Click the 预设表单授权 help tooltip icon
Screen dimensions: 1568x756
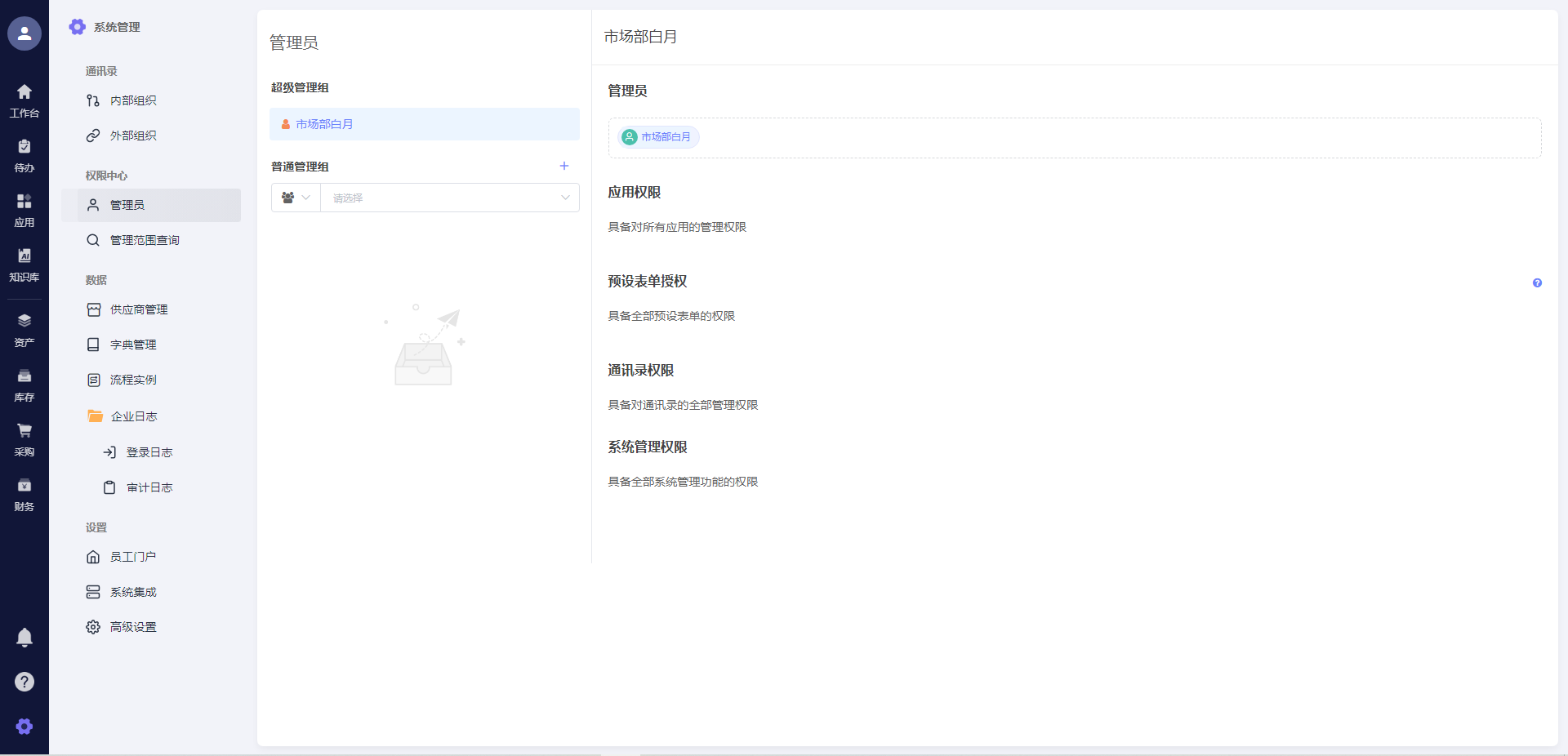[x=1537, y=283]
